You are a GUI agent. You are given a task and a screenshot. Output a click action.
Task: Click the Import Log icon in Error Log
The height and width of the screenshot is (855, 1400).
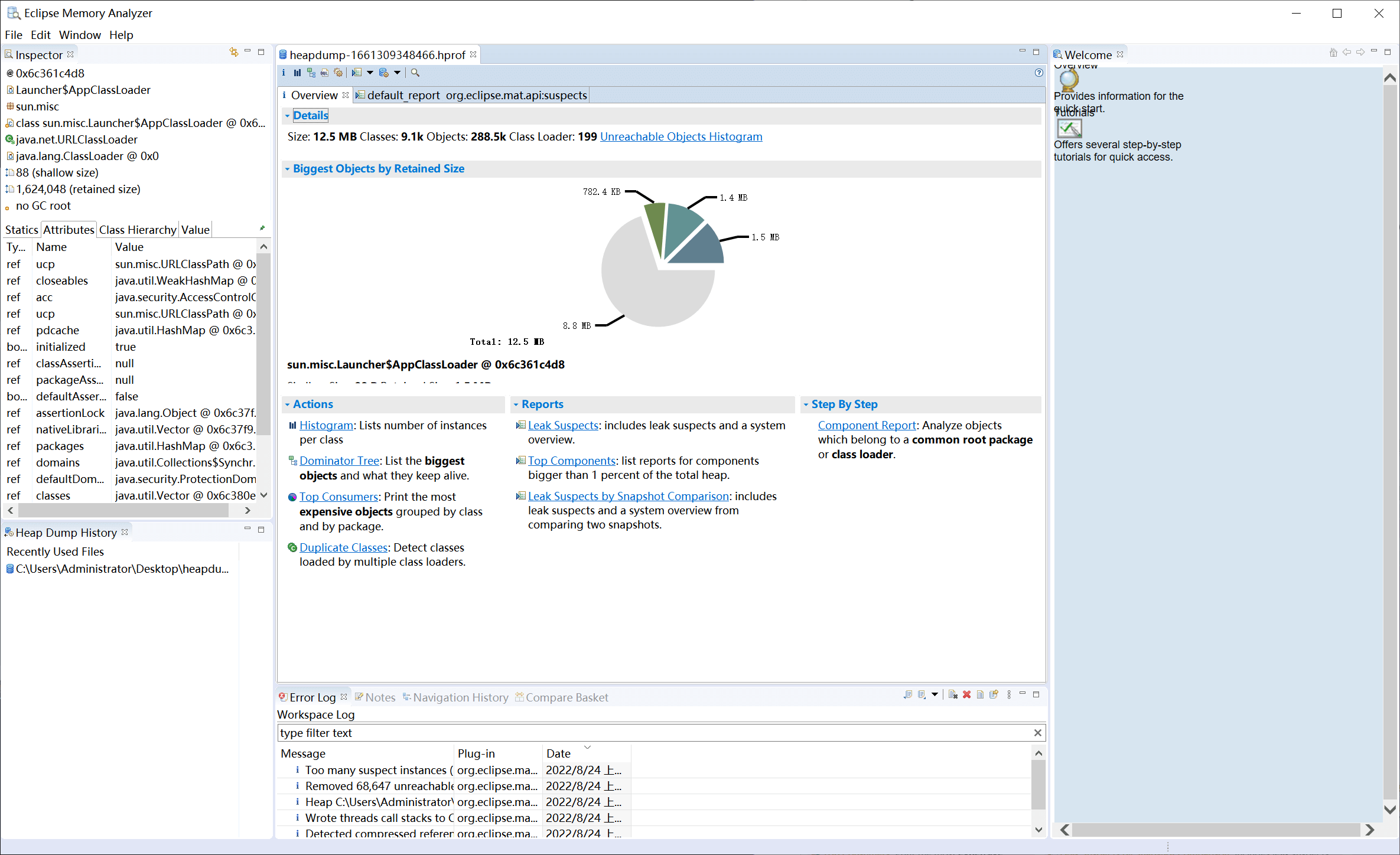pos(922,694)
